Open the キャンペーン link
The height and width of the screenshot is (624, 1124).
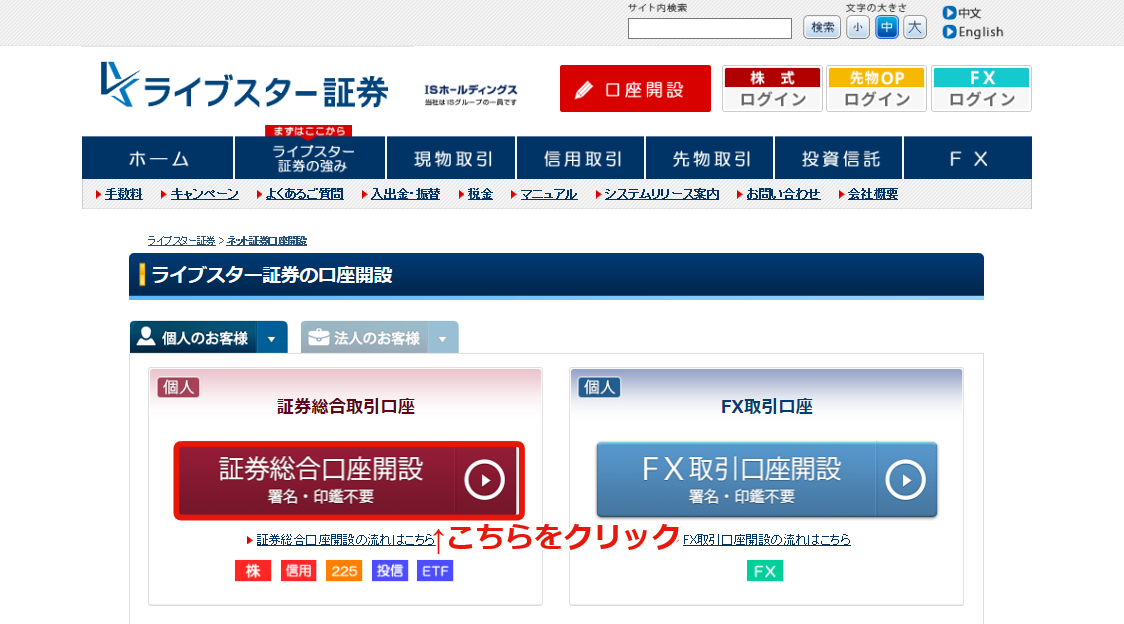coord(204,194)
